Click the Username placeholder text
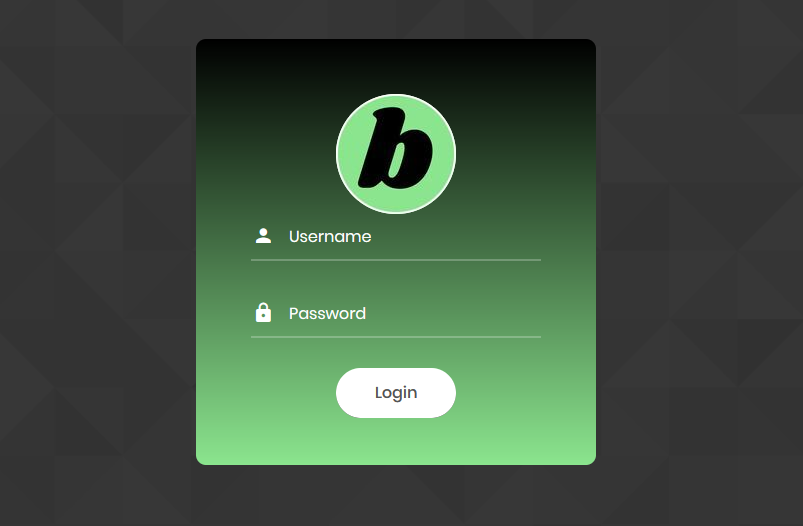Viewport: 803px width, 526px height. pos(330,237)
